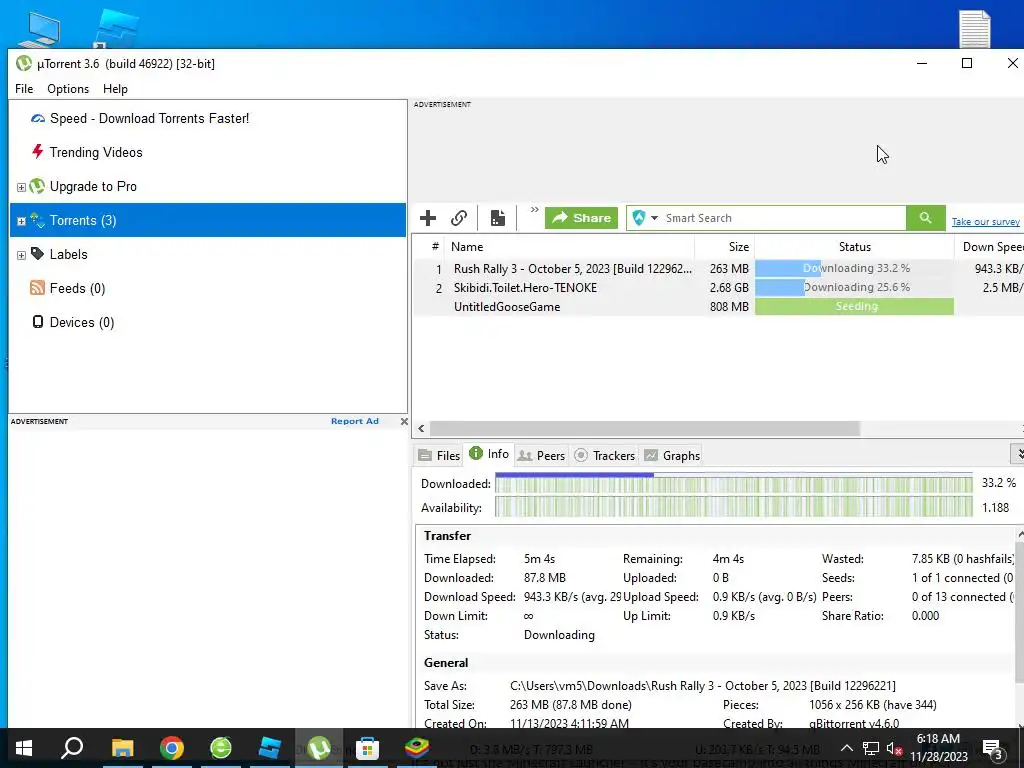Image resolution: width=1024 pixels, height=768 pixels.
Task: Collapse the detail pane with chevron button
Action: 1017,453
